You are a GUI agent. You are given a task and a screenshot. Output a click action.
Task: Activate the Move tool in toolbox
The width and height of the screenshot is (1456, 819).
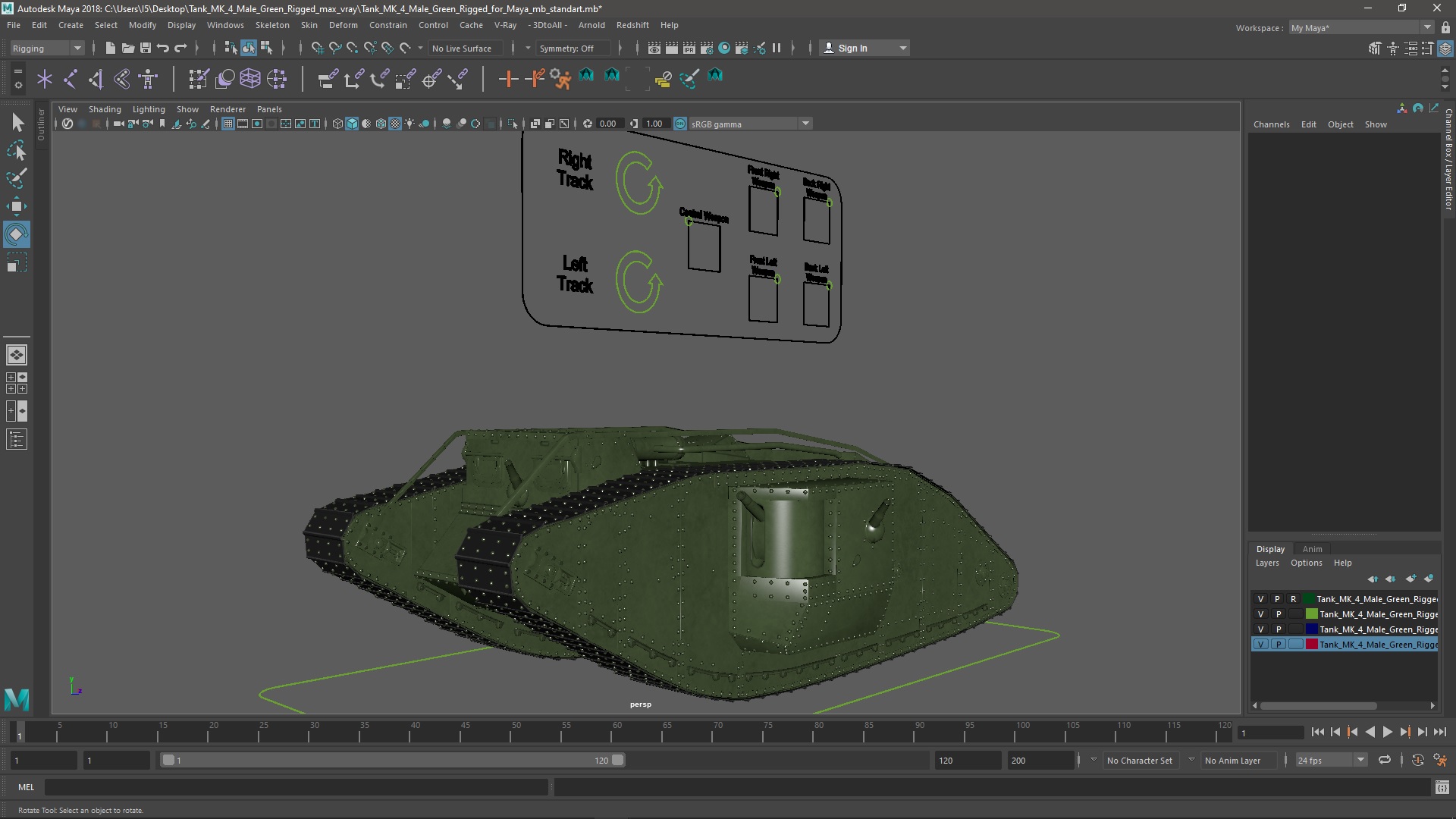coord(16,206)
